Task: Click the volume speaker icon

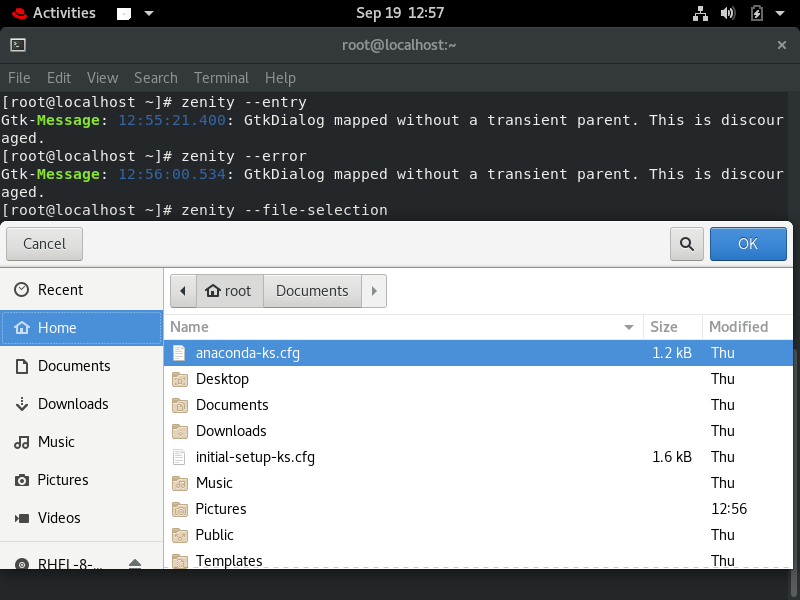Action: 728,13
